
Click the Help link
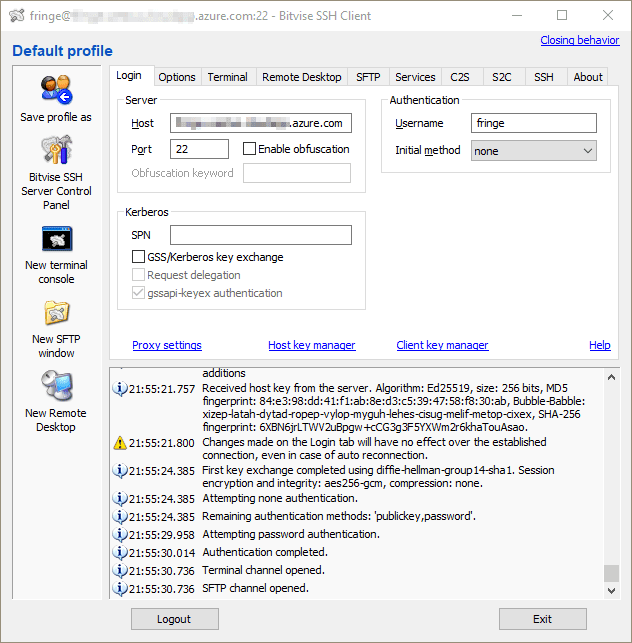click(x=600, y=345)
